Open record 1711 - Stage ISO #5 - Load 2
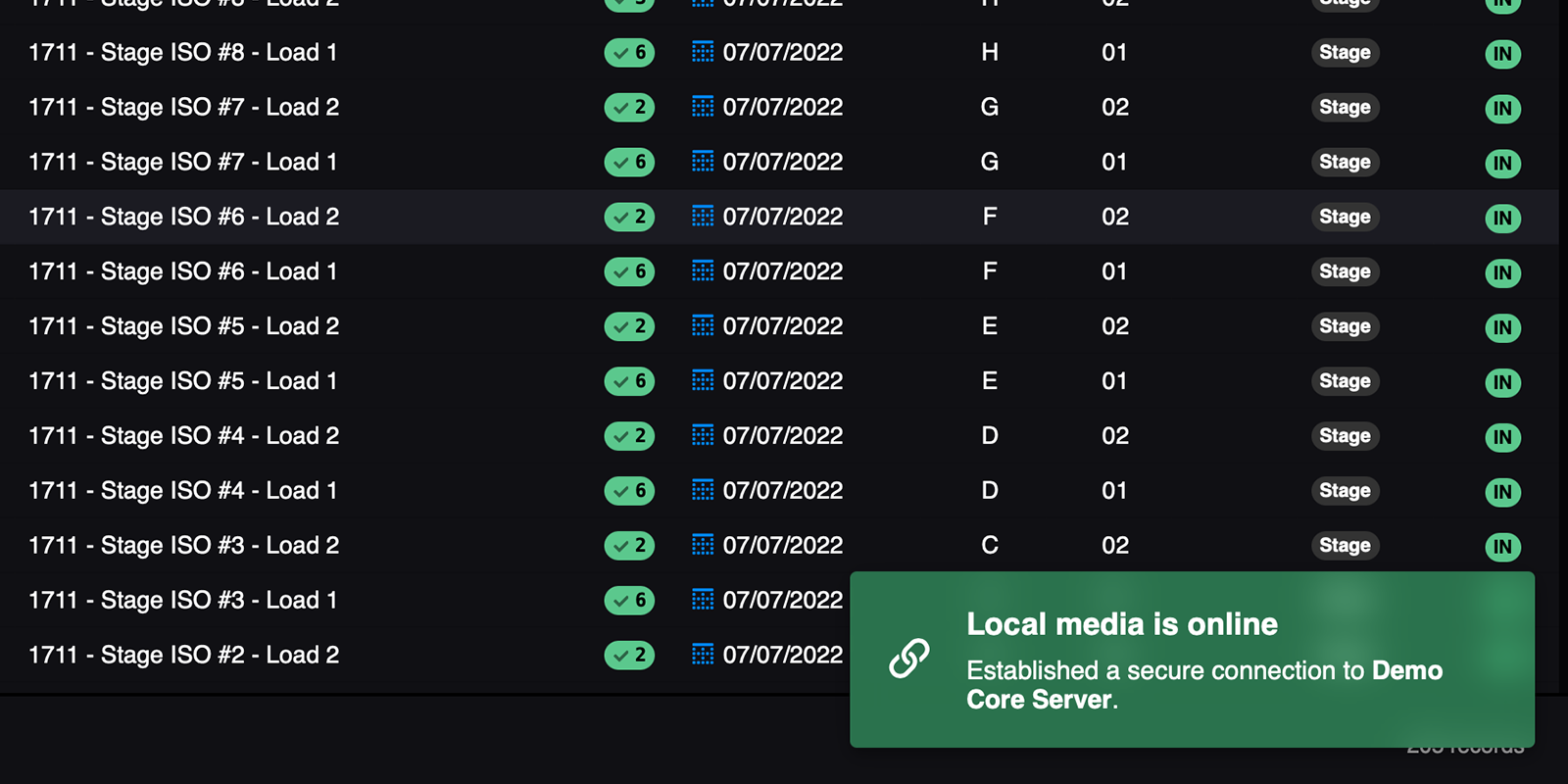 coord(183,326)
